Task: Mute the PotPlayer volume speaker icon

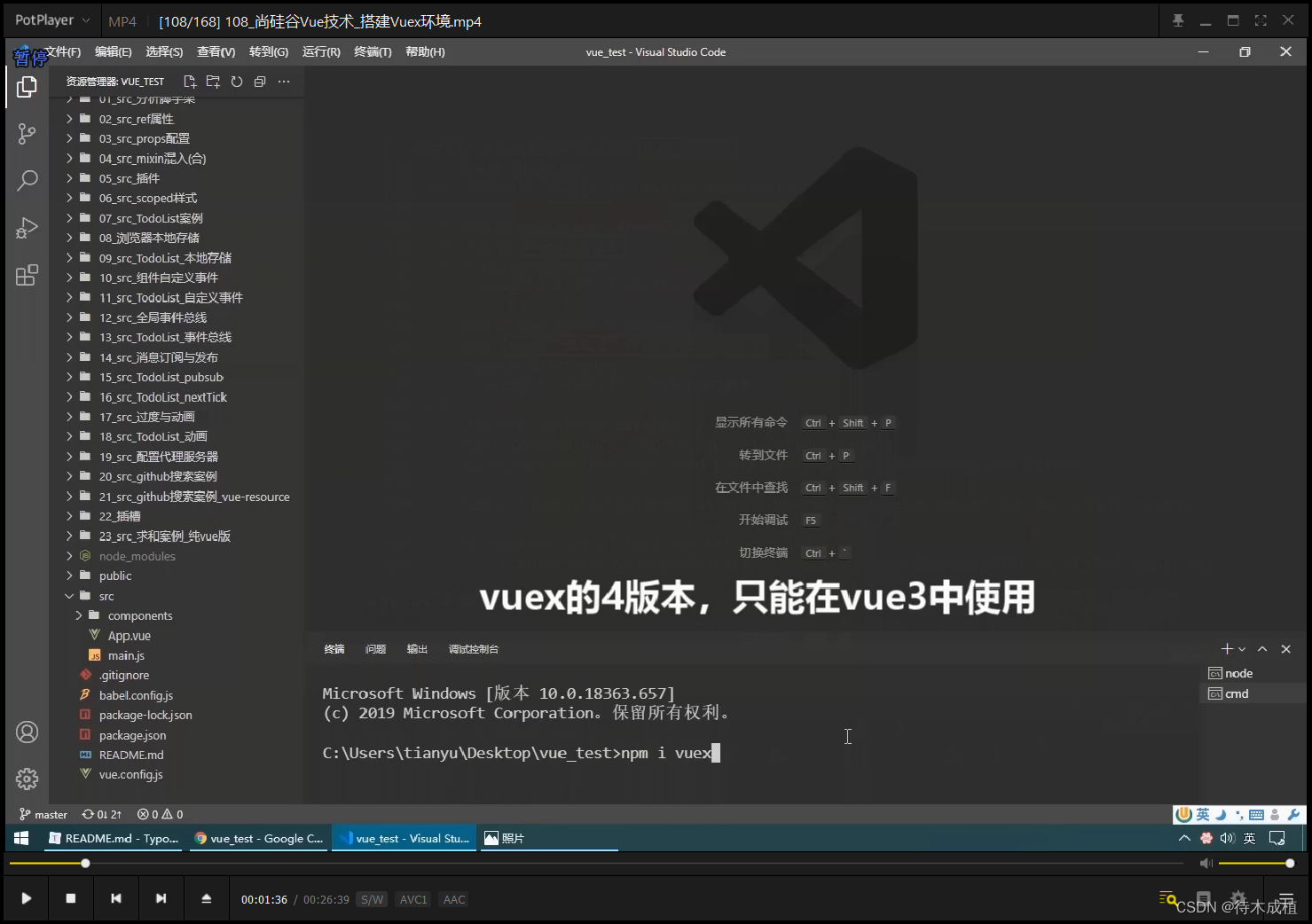Action: pyautogui.click(x=1206, y=863)
